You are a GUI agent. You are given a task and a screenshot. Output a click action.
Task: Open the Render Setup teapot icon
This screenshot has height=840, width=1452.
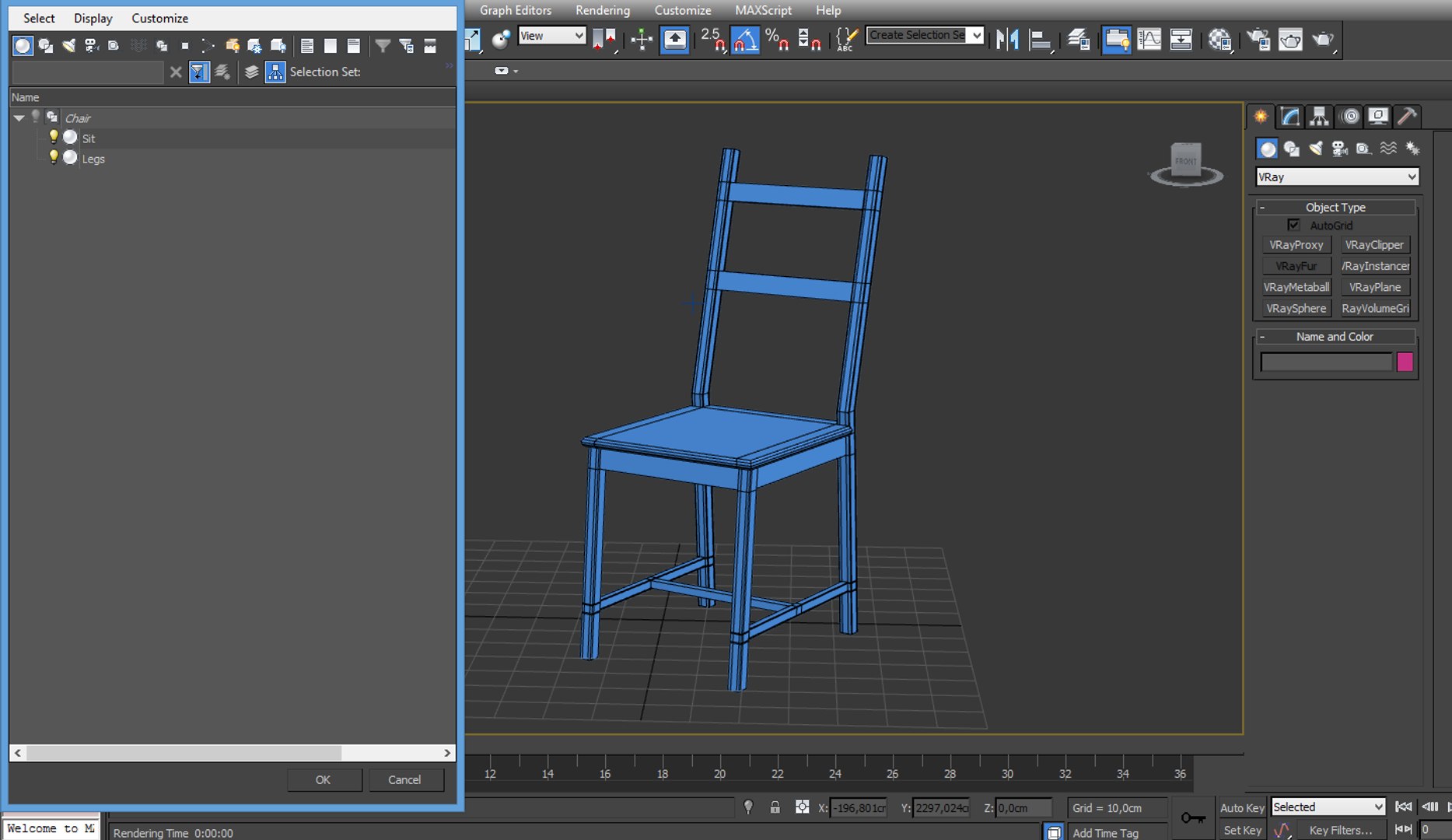point(1258,39)
